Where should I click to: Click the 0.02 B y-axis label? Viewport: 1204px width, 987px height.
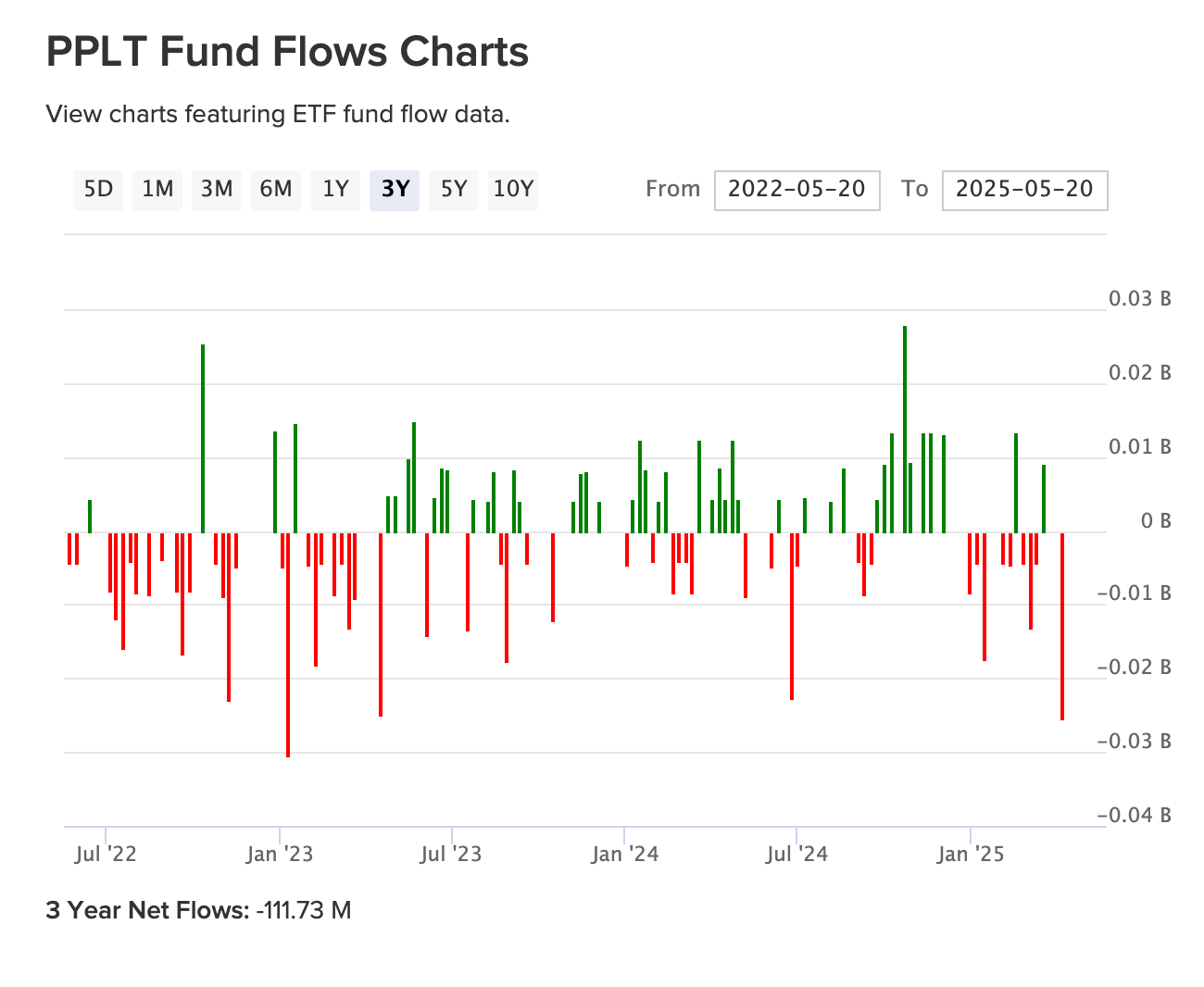(x=1140, y=373)
